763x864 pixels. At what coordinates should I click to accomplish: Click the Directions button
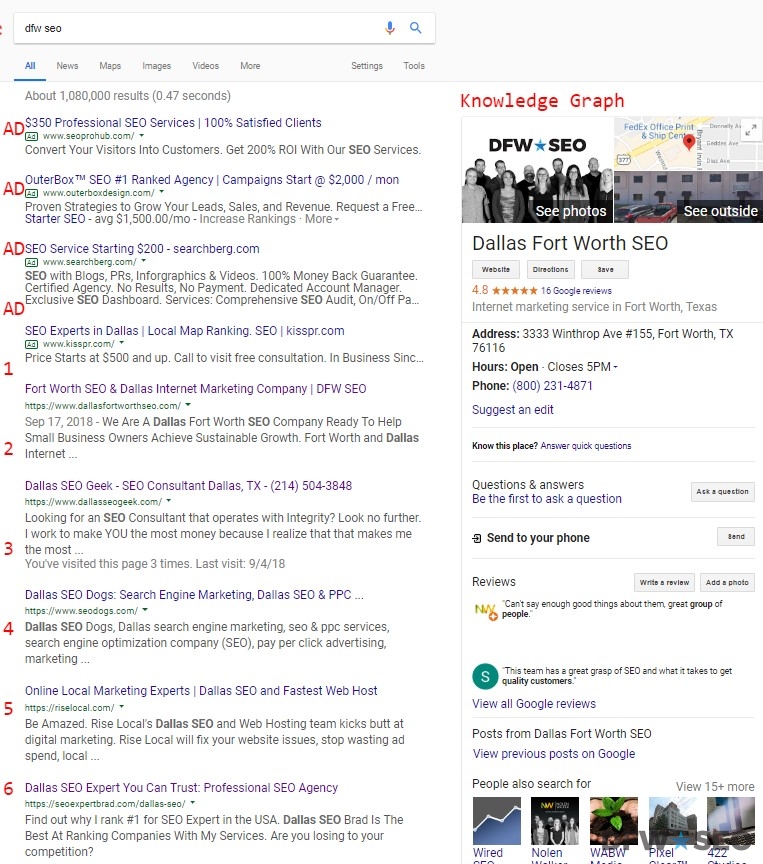tap(550, 269)
